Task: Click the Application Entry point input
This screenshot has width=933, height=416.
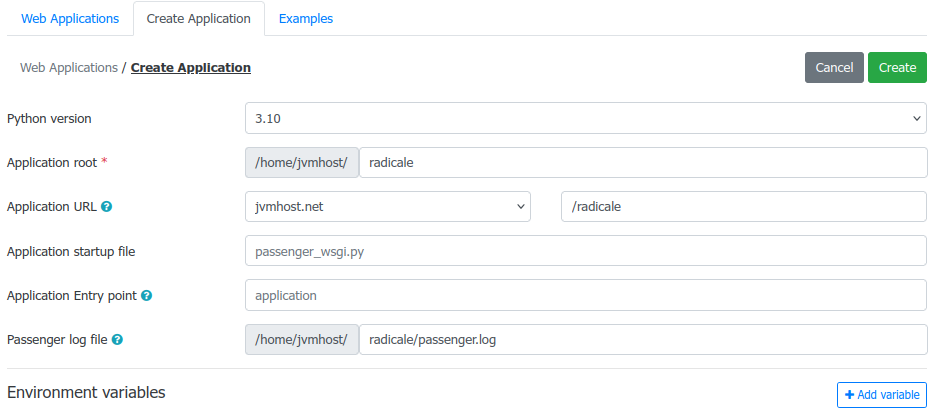Action: pyautogui.click(x=586, y=296)
